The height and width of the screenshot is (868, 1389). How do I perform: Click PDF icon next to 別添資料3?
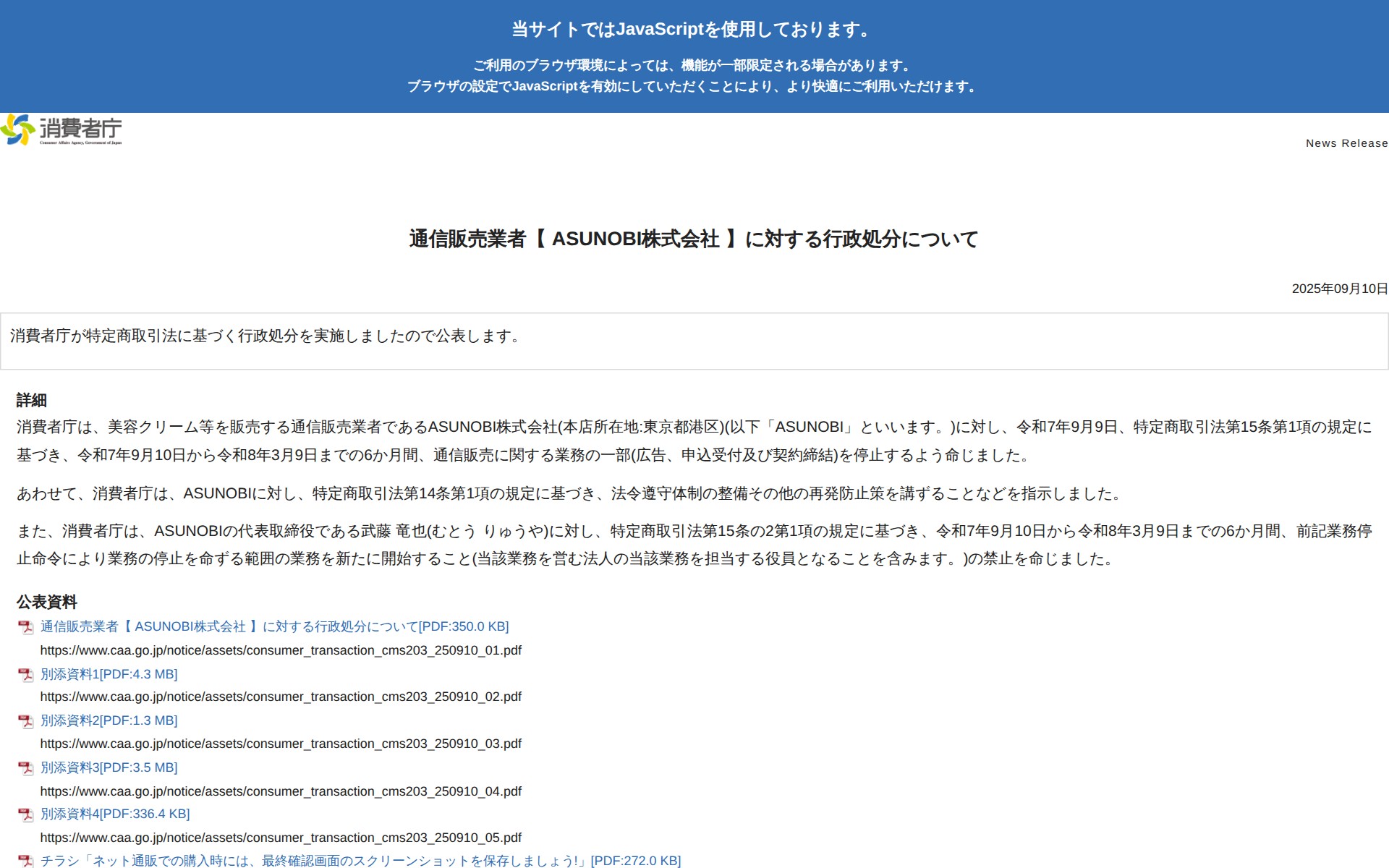(26, 768)
